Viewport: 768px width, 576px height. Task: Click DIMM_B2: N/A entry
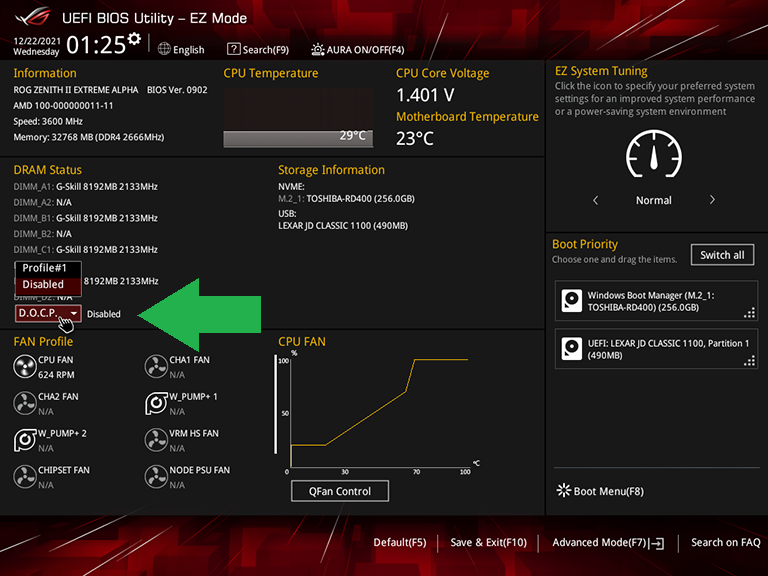(43, 234)
